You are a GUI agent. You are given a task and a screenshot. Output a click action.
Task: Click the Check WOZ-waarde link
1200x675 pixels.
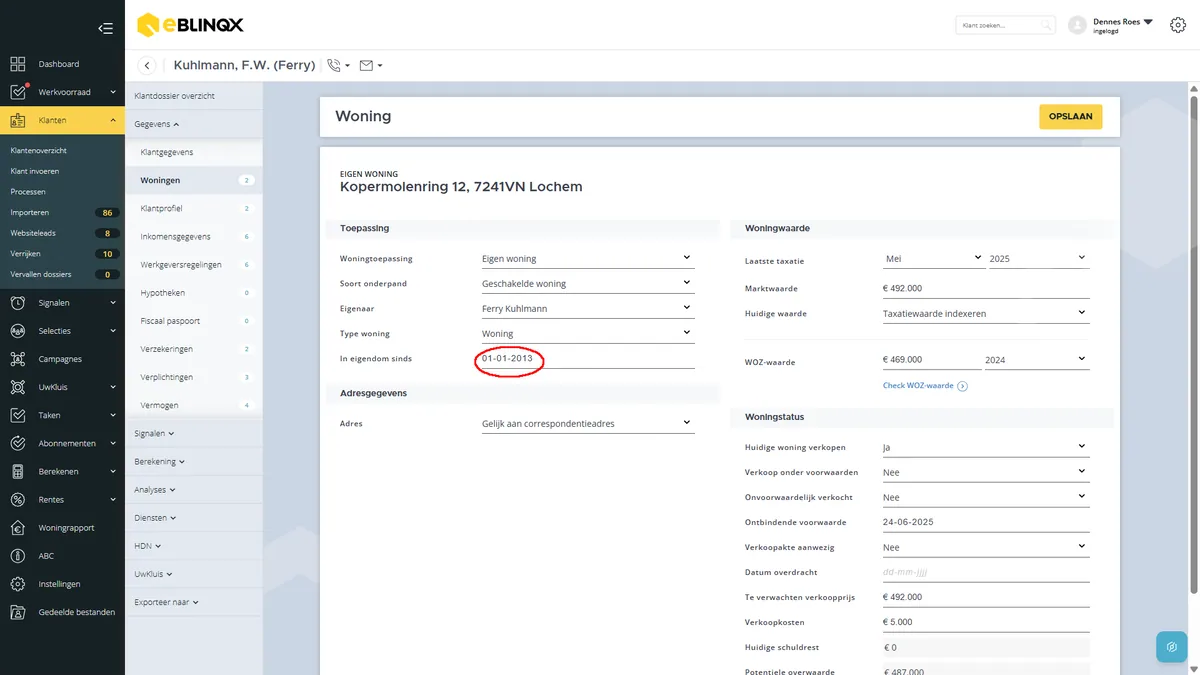coord(925,386)
